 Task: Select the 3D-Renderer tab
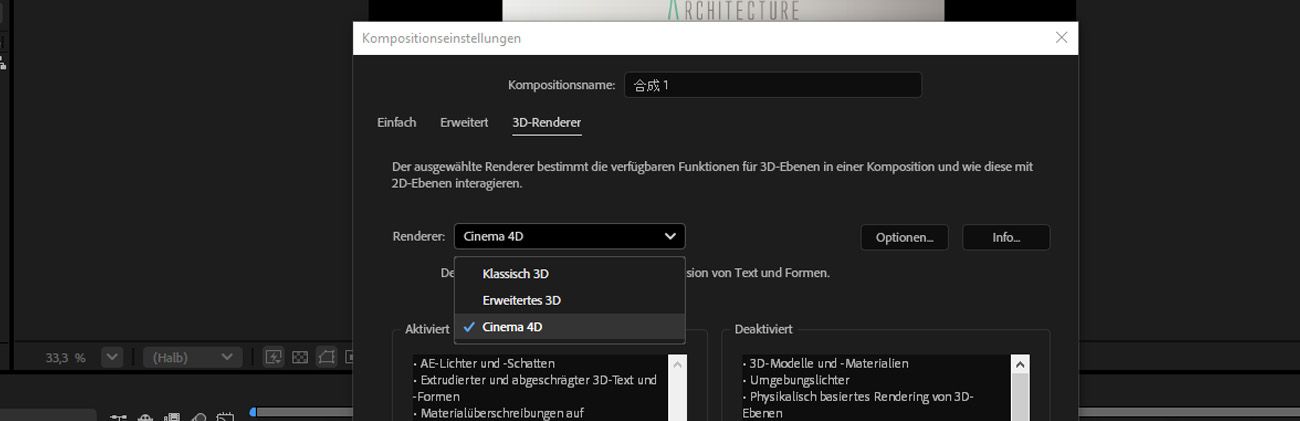point(547,122)
